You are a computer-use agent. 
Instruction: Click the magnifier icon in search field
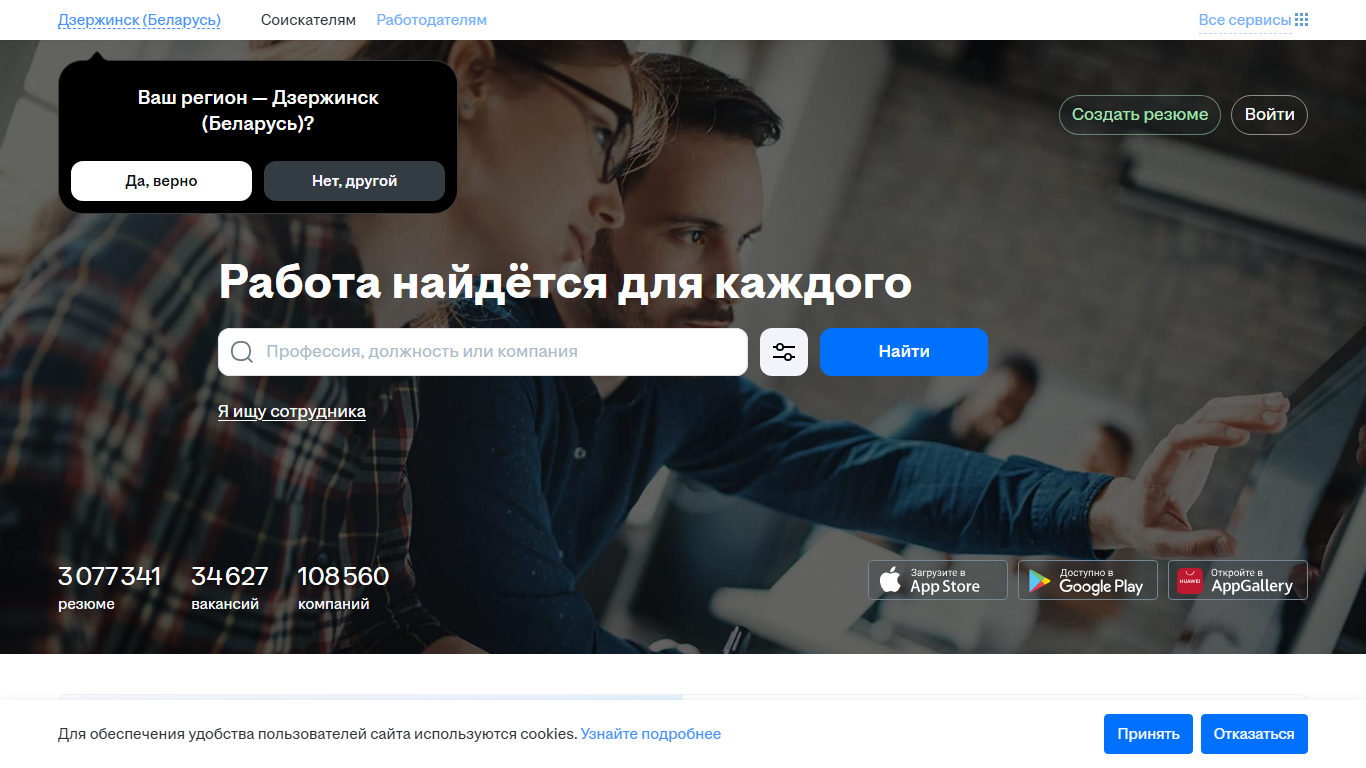[242, 352]
